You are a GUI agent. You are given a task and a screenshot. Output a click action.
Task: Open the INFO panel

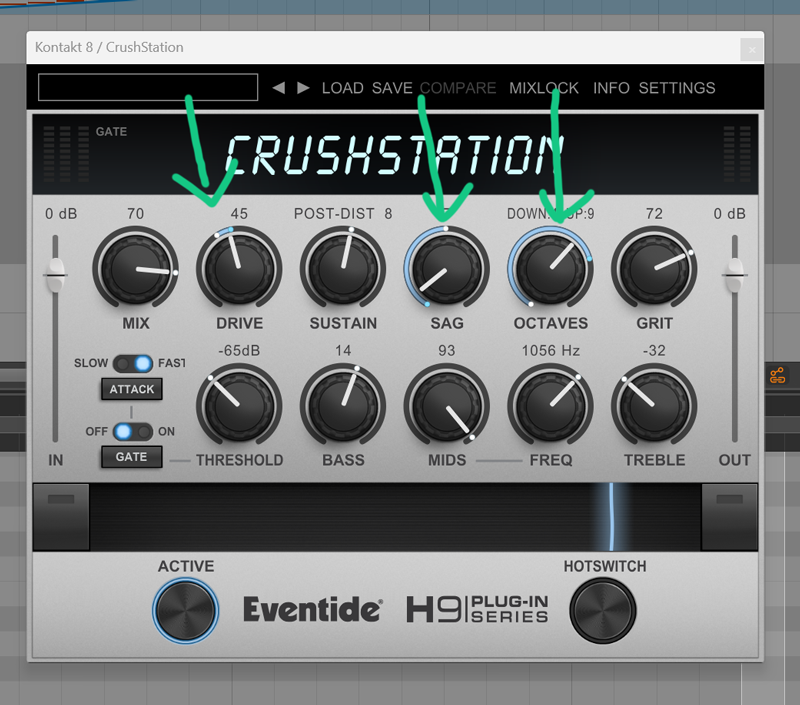tap(611, 88)
